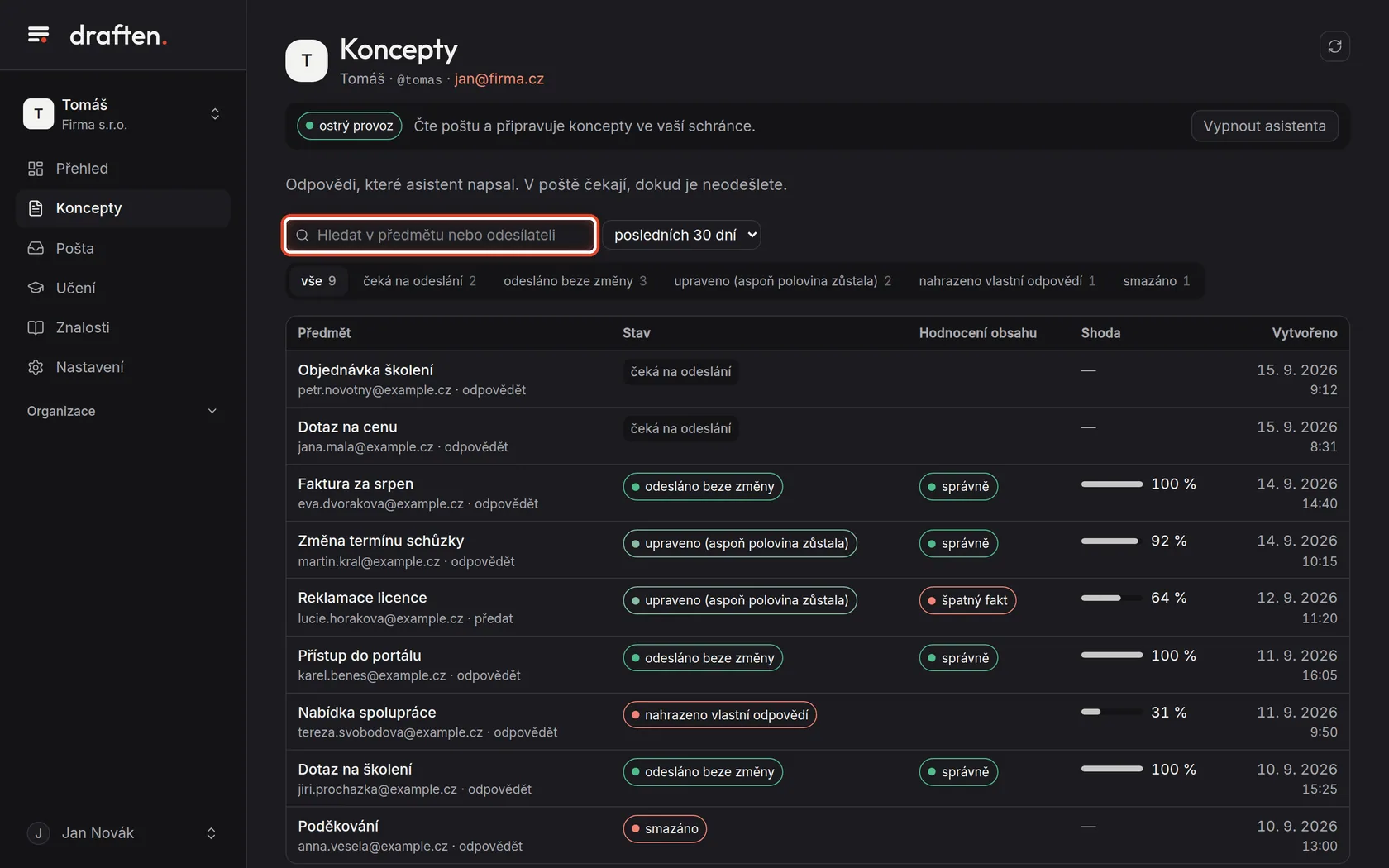1389x868 pixels.
Task: Open Nastavení via its gear icon
Action: pos(36,367)
